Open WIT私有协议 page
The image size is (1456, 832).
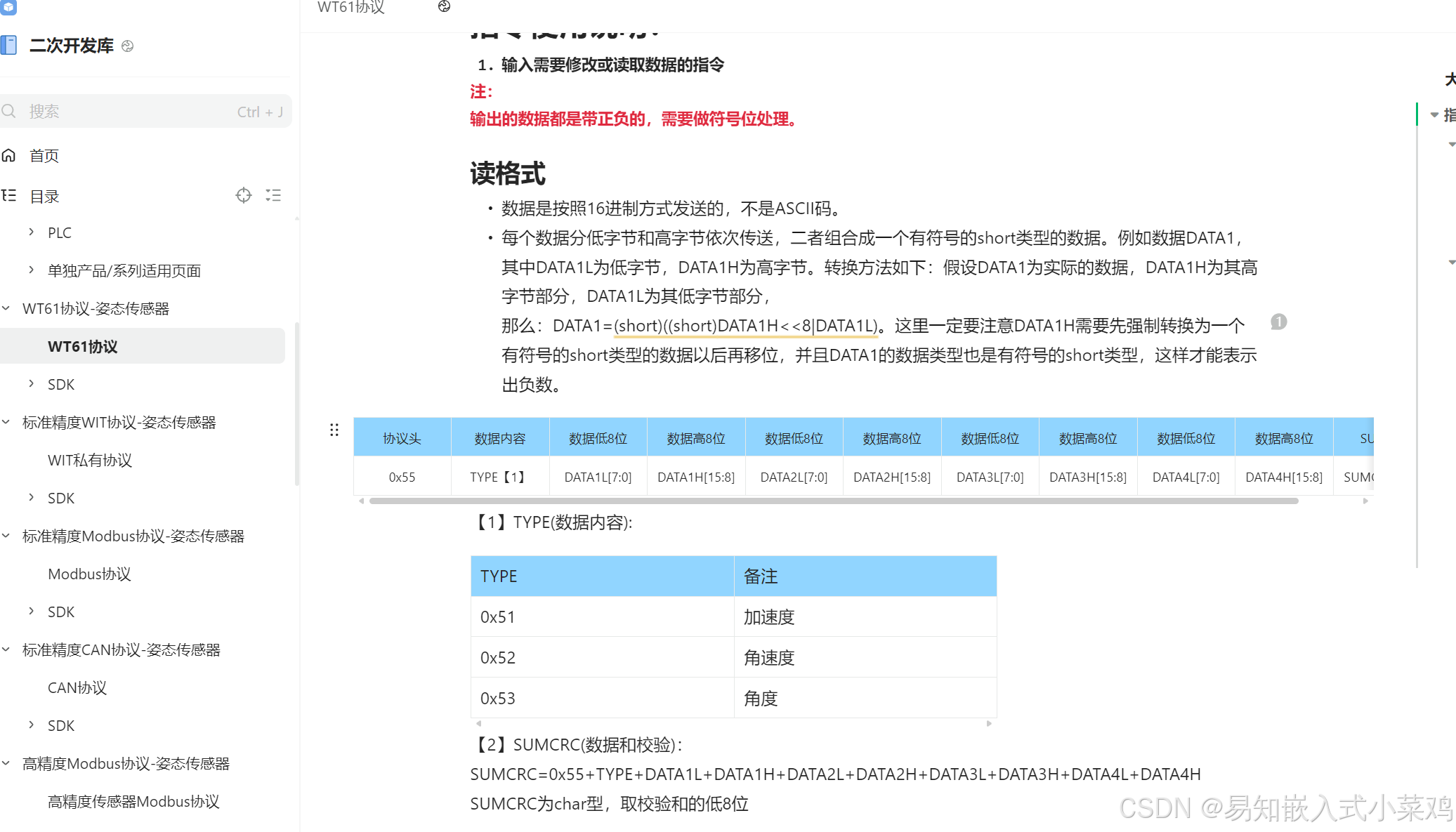tap(90, 460)
